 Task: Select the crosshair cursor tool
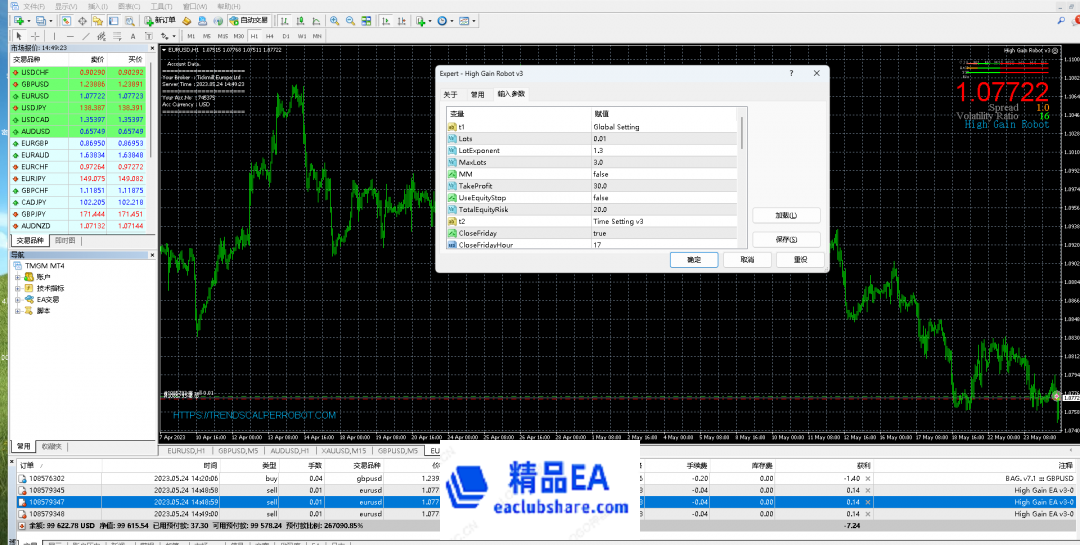35,36
